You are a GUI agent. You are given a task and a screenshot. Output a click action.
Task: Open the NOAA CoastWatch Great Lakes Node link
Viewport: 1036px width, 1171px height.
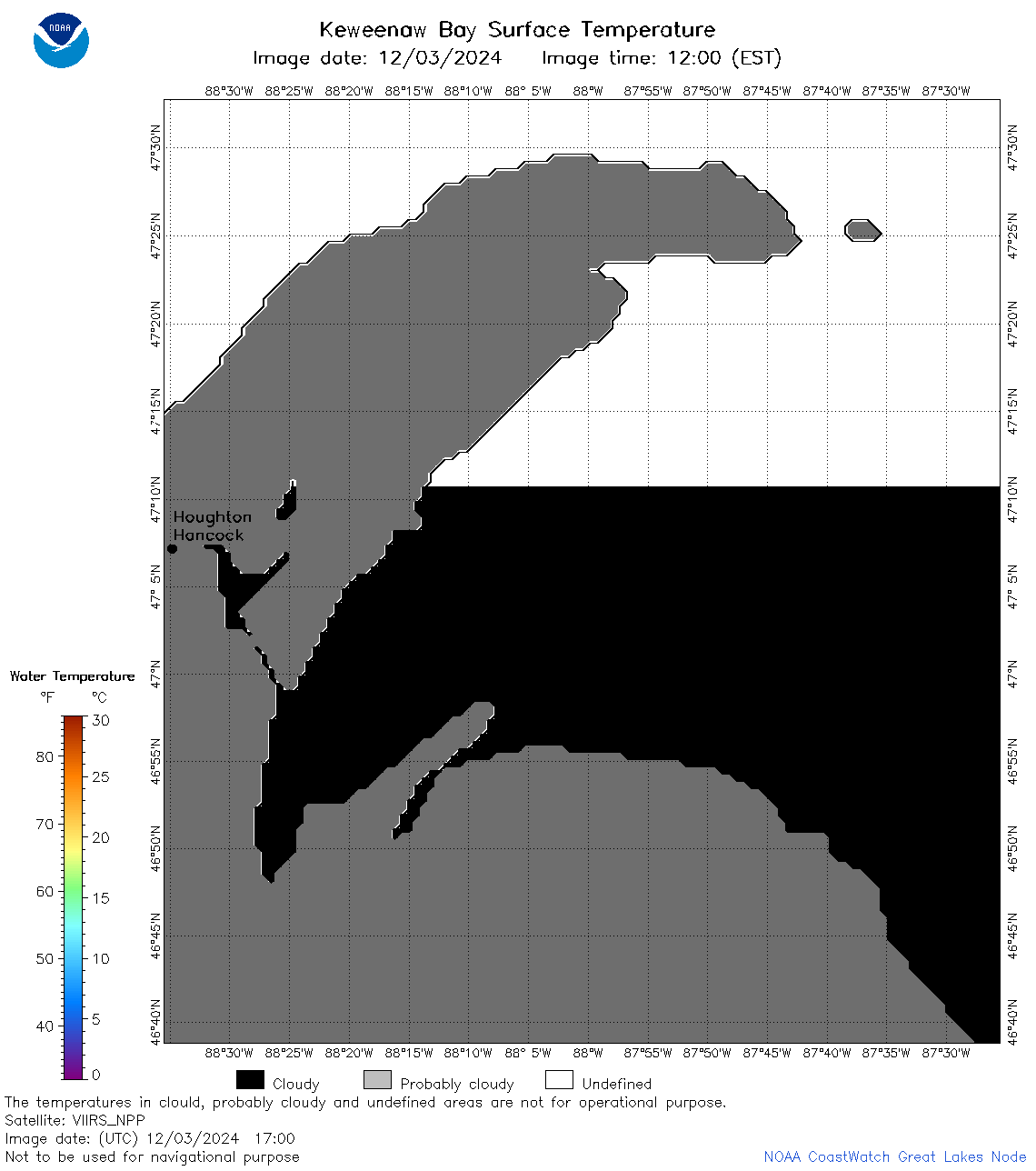click(x=895, y=1156)
